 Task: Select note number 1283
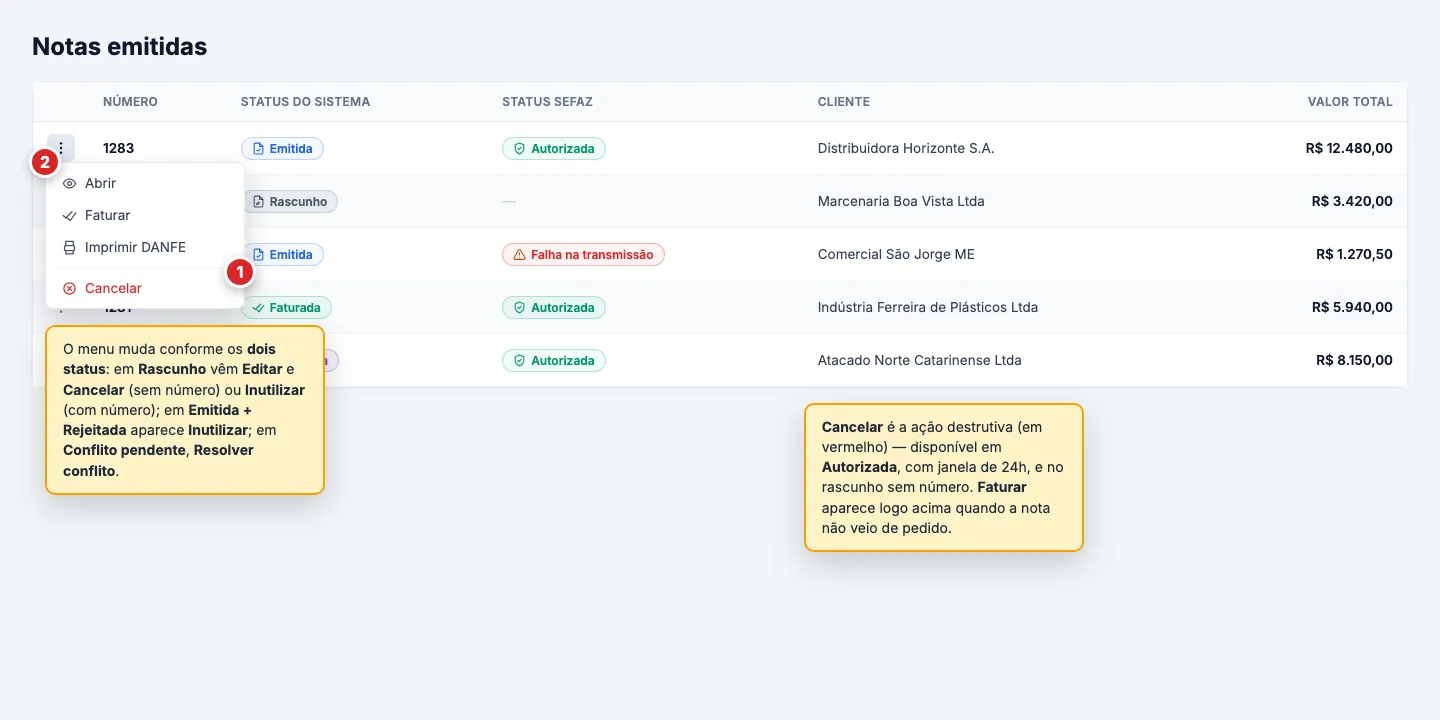(118, 148)
